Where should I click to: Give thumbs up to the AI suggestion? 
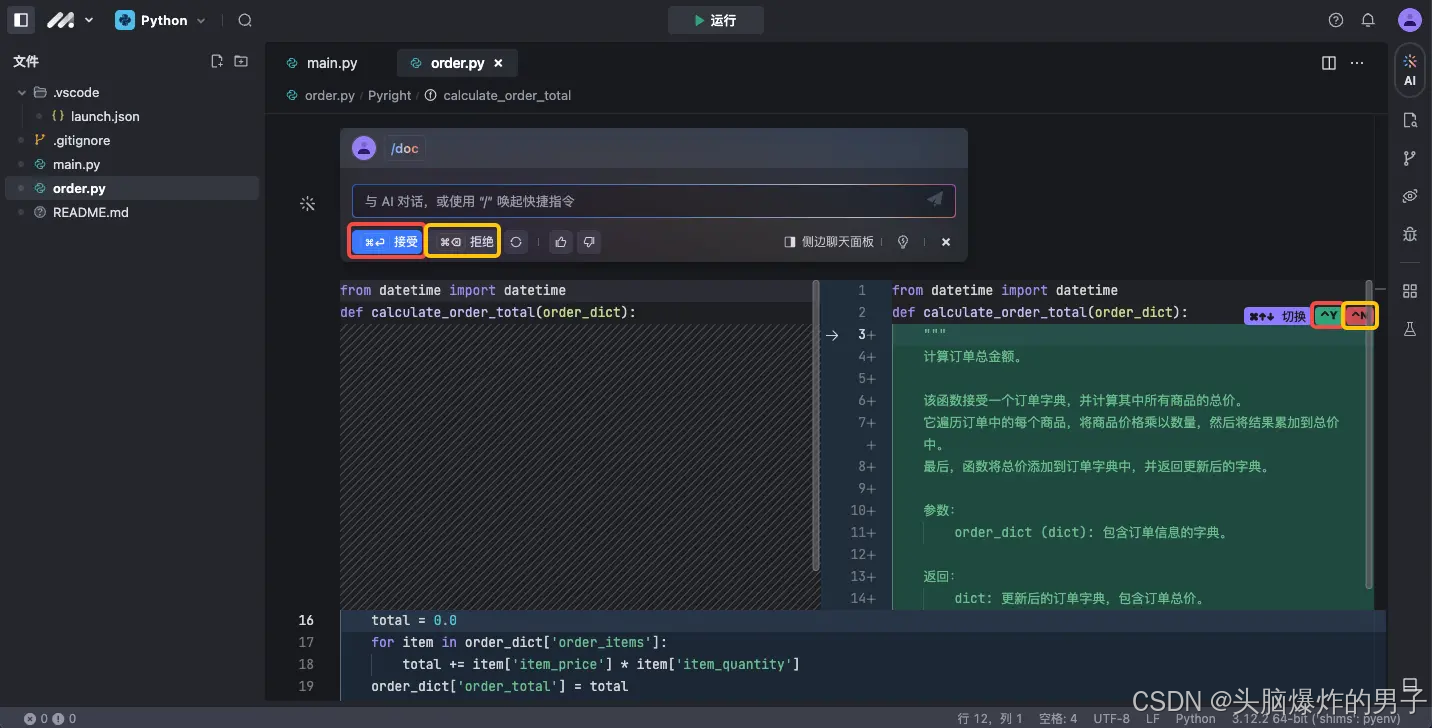point(560,241)
